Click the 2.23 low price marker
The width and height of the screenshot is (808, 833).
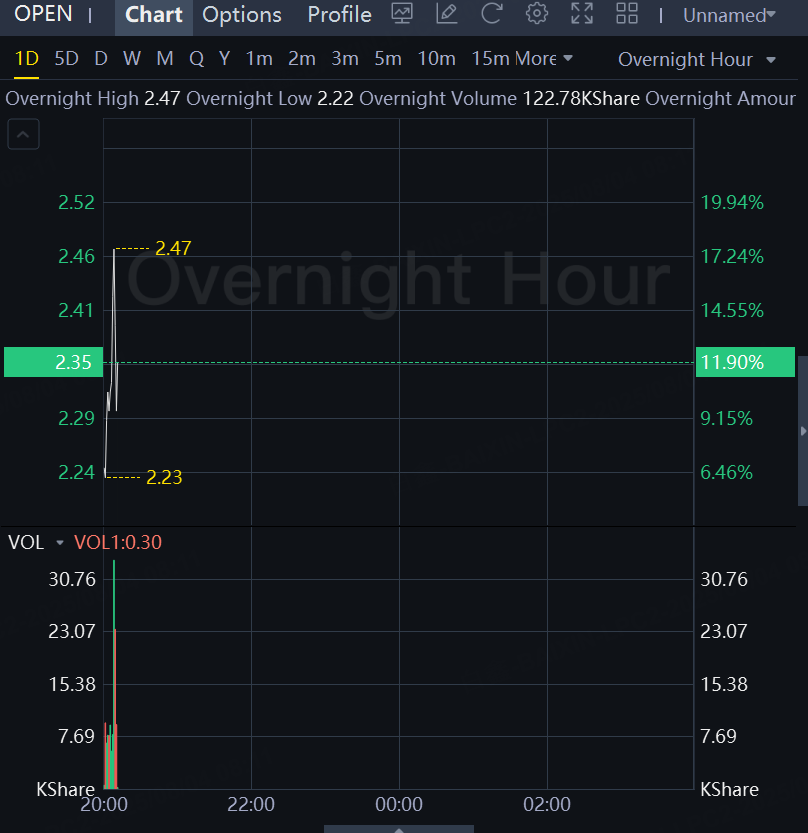pyautogui.click(x=164, y=477)
